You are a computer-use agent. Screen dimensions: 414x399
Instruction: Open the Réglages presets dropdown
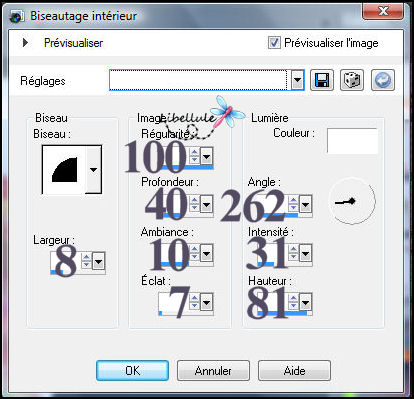tap(297, 80)
